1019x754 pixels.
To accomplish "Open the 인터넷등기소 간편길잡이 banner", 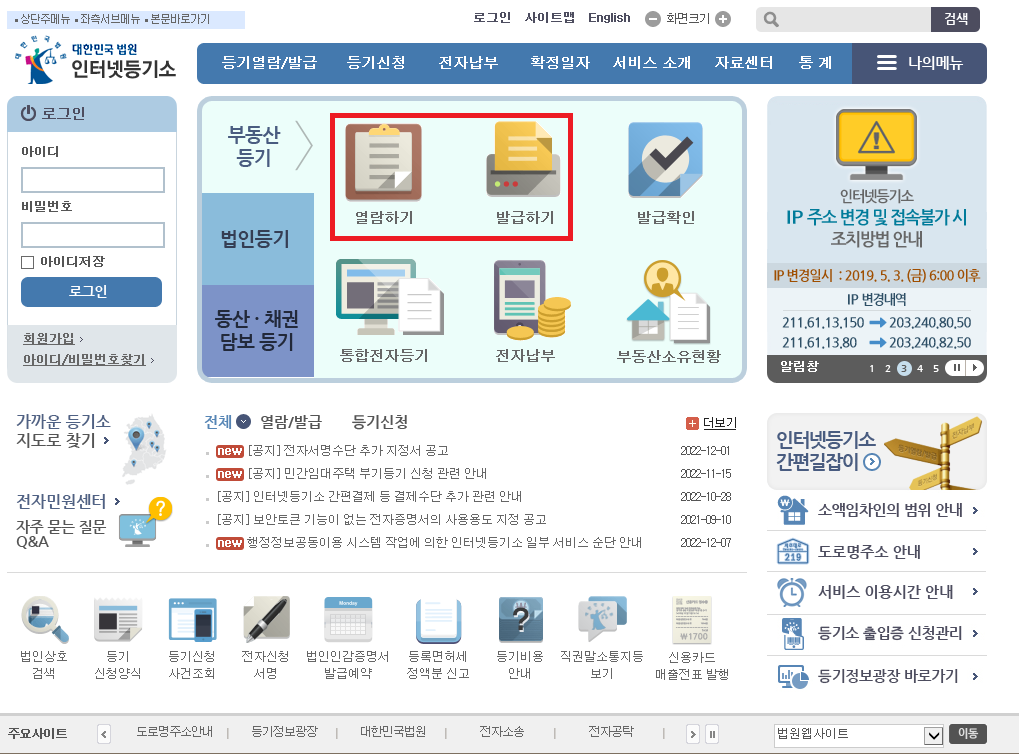I will pyautogui.click(x=877, y=452).
